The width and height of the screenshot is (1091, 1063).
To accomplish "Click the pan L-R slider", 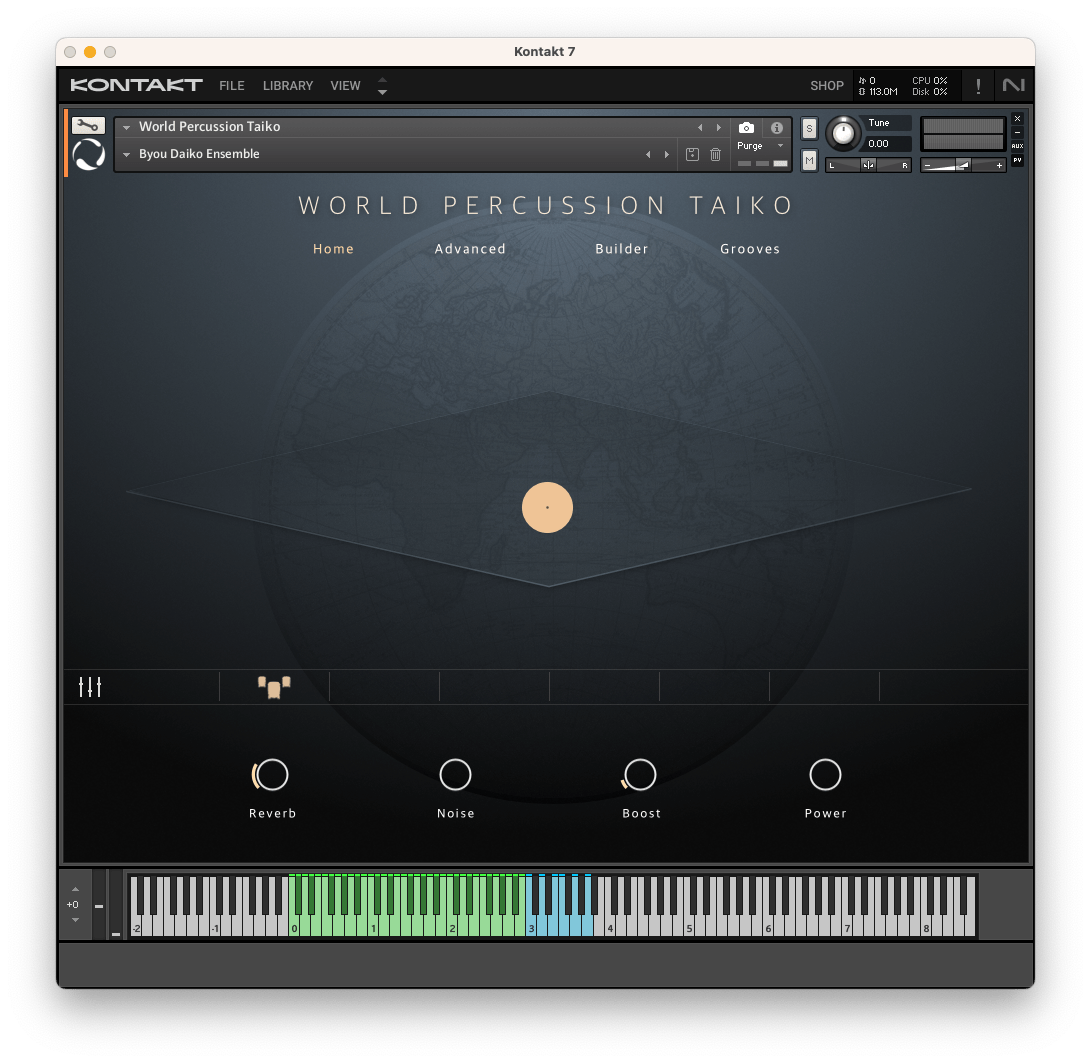I will (868, 166).
